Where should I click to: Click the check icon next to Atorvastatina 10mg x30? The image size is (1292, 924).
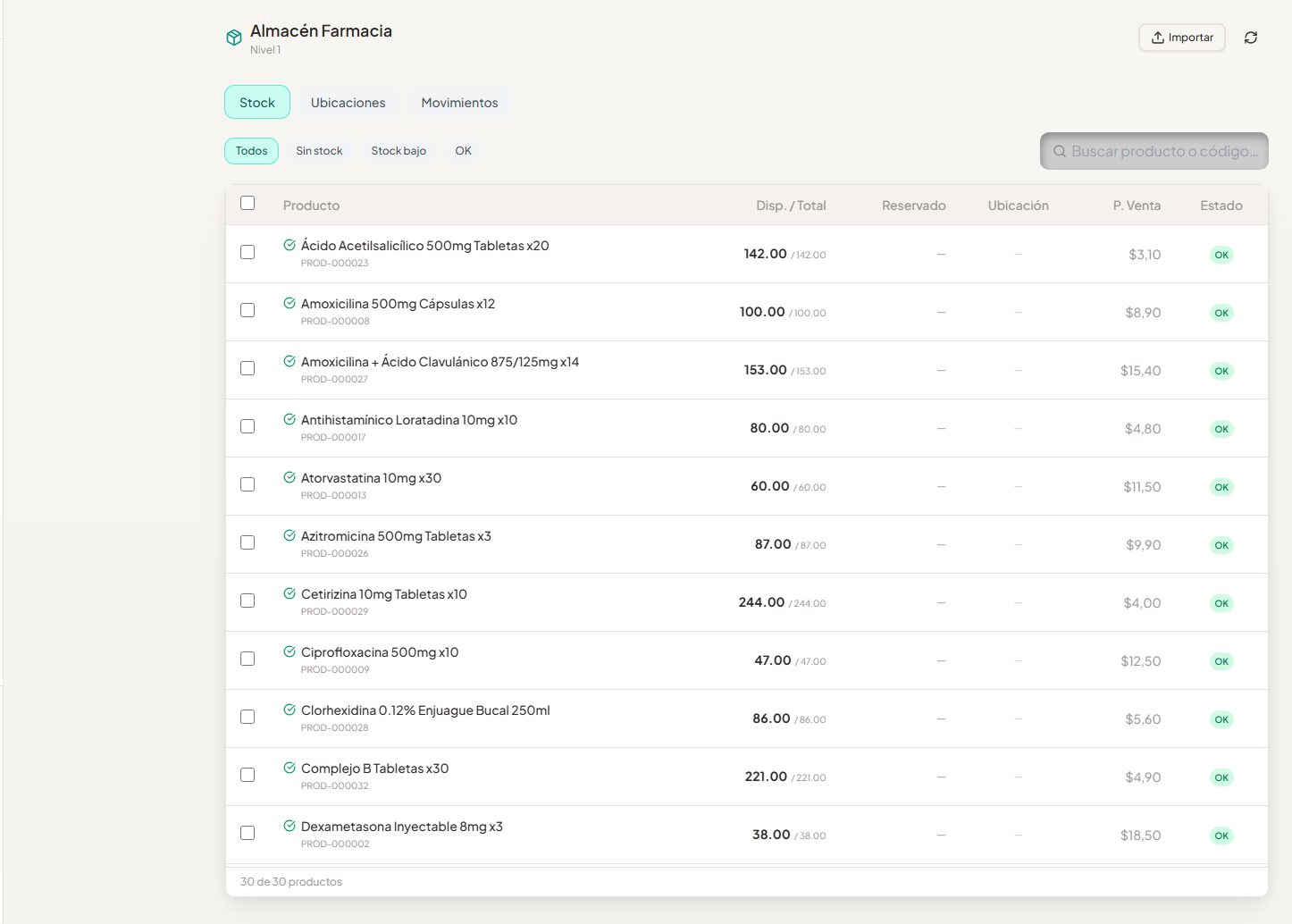click(x=289, y=477)
